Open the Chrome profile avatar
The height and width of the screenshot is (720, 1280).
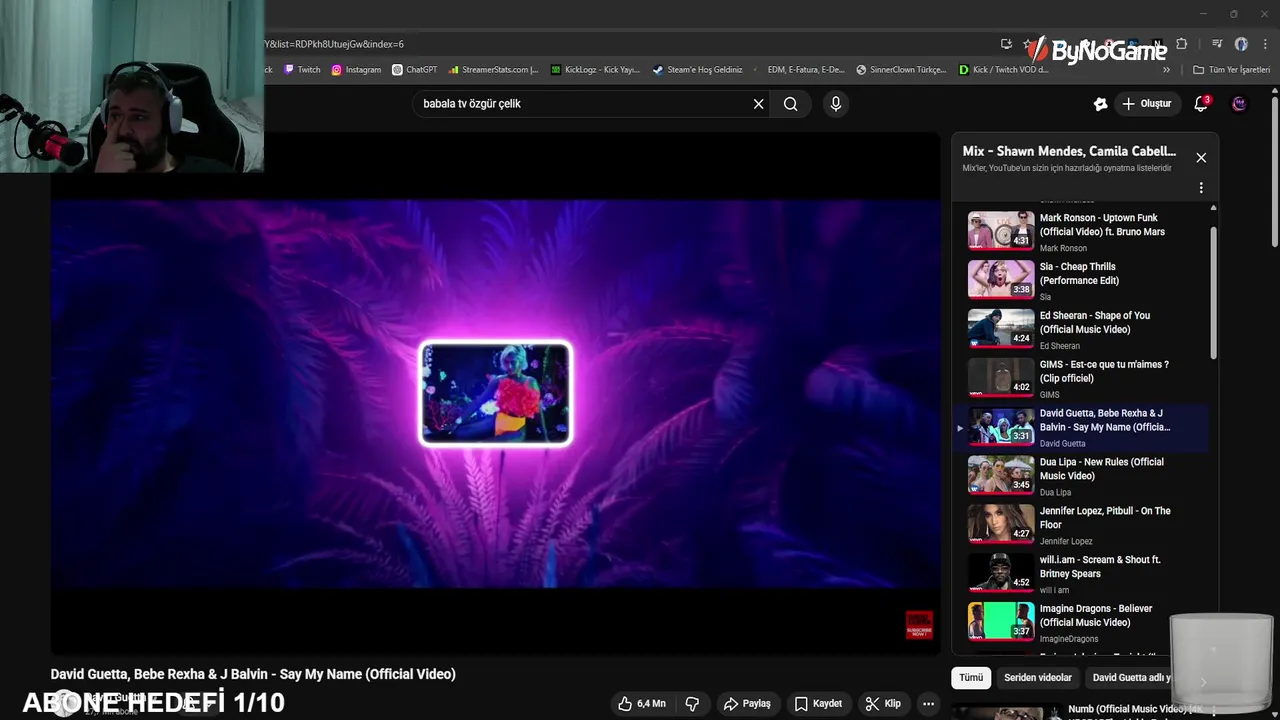pyautogui.click(x=1241, y=44)
